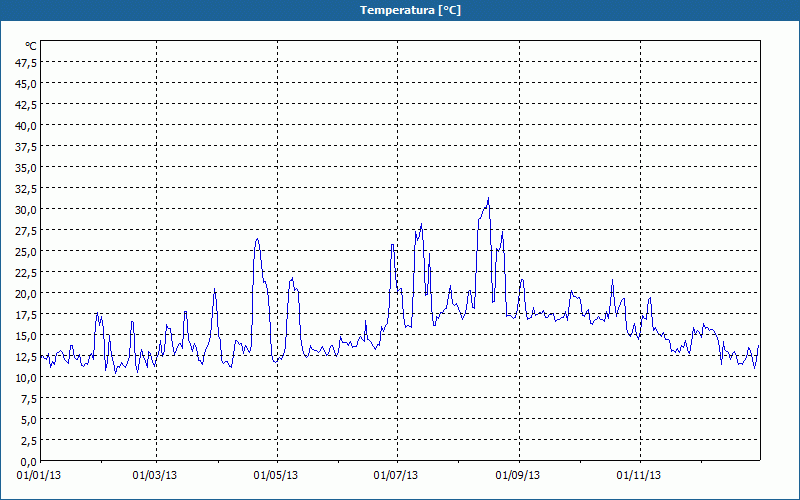Viewport: 800px width, 500px height.
Task: Click the 47,5 axis value
Action: [x=27, y=63]
